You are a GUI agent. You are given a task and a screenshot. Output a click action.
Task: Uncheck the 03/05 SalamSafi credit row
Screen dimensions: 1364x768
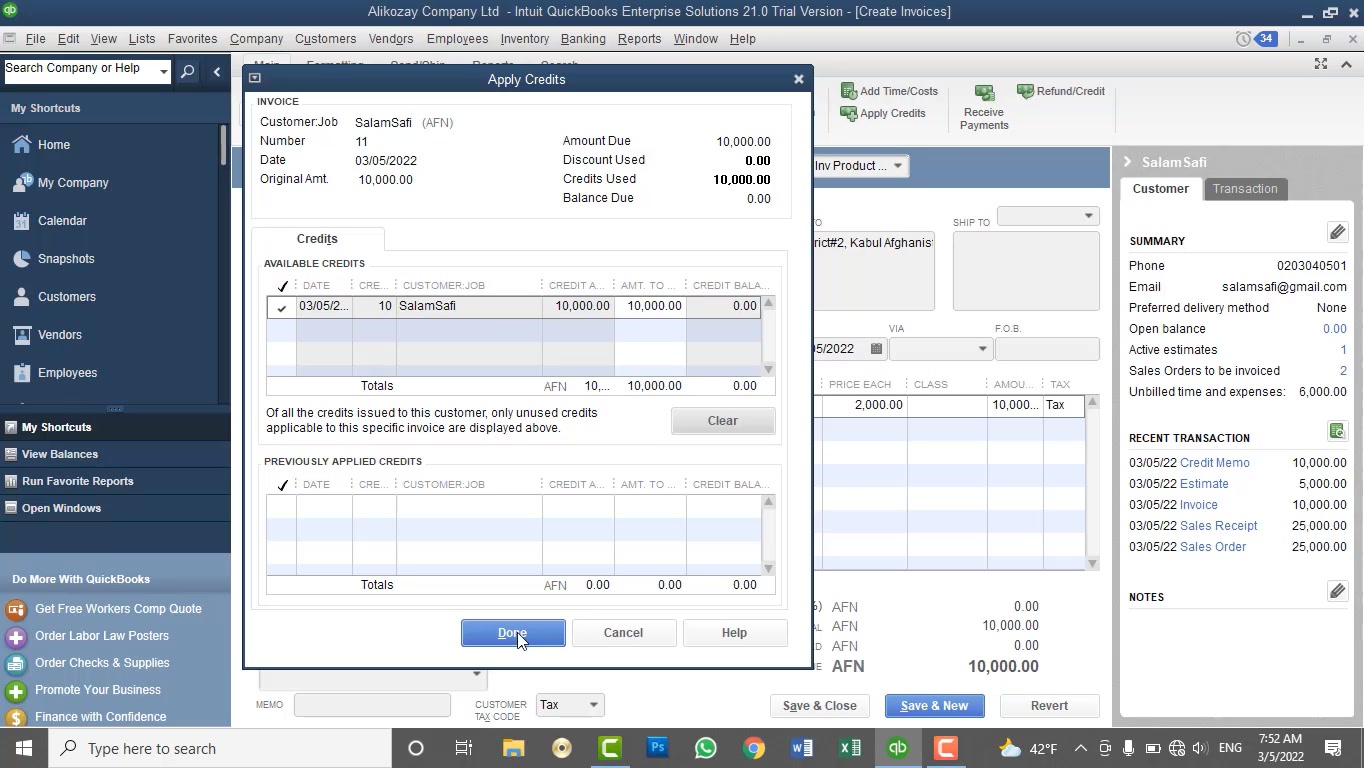[x=282, y=307]
